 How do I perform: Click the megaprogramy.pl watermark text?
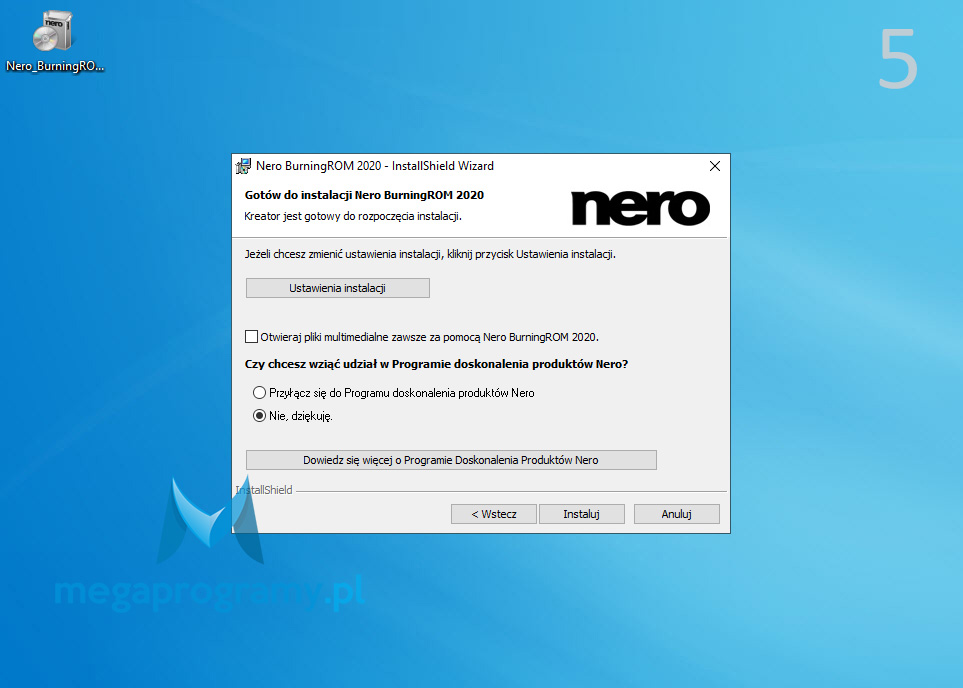[210, 592]
